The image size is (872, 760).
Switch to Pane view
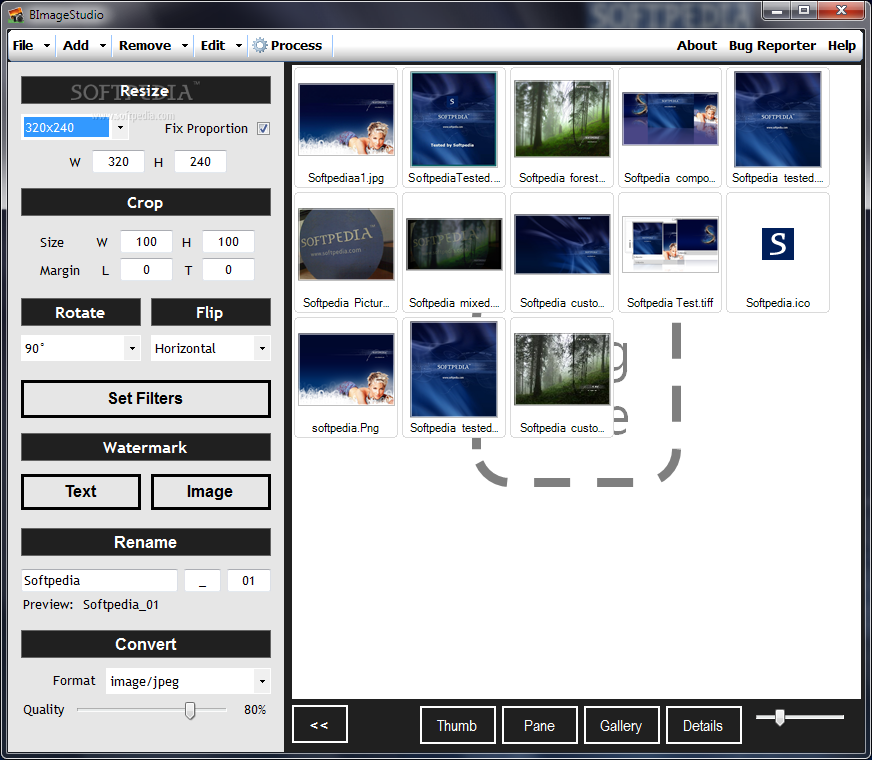[539, 725]
